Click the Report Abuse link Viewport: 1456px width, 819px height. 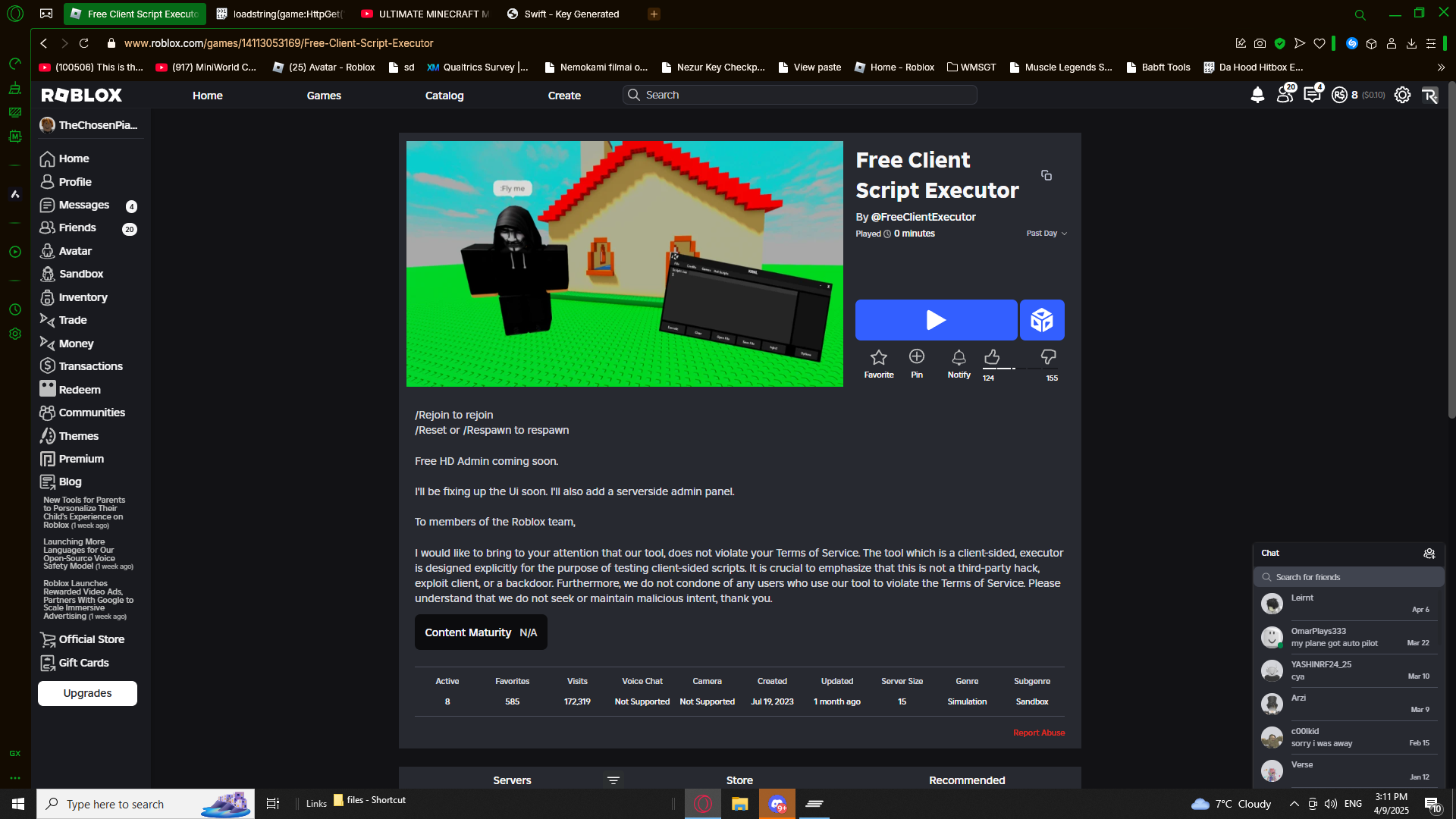(x=1039, y=733)
